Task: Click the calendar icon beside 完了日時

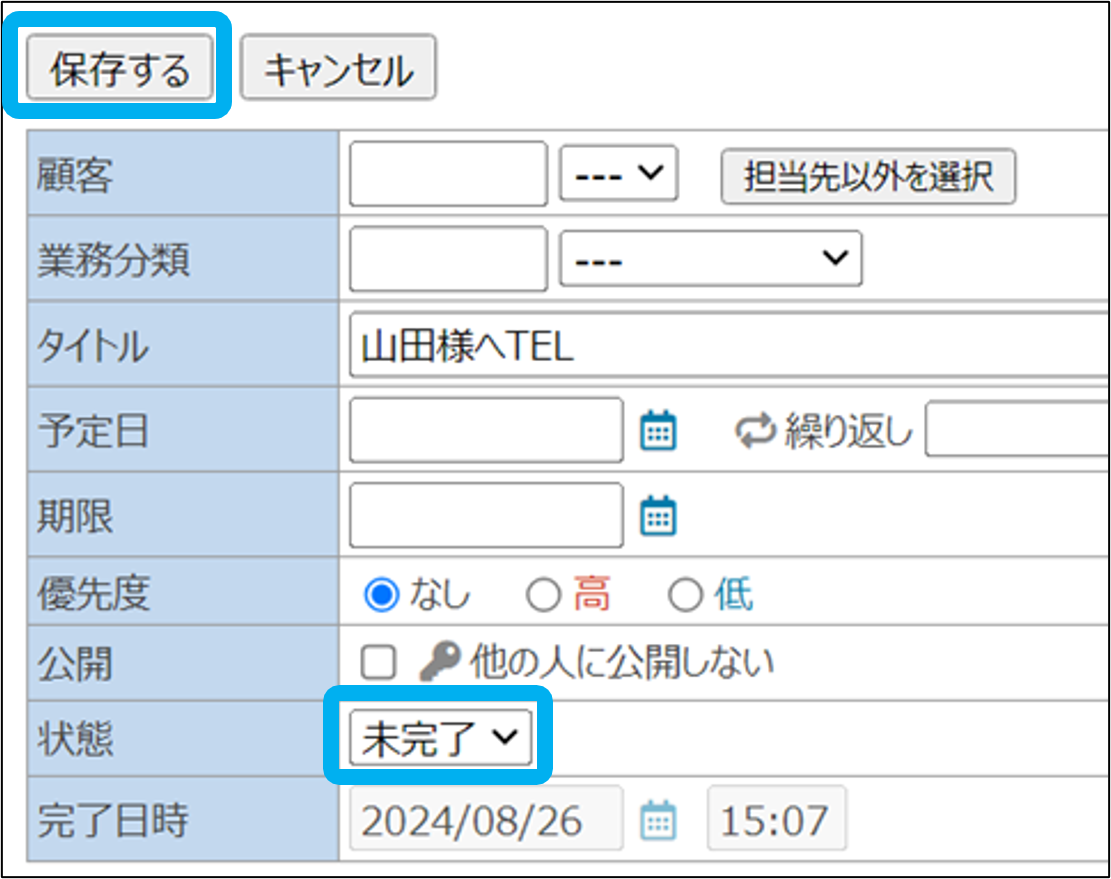Action: click(x=658, y=821)
